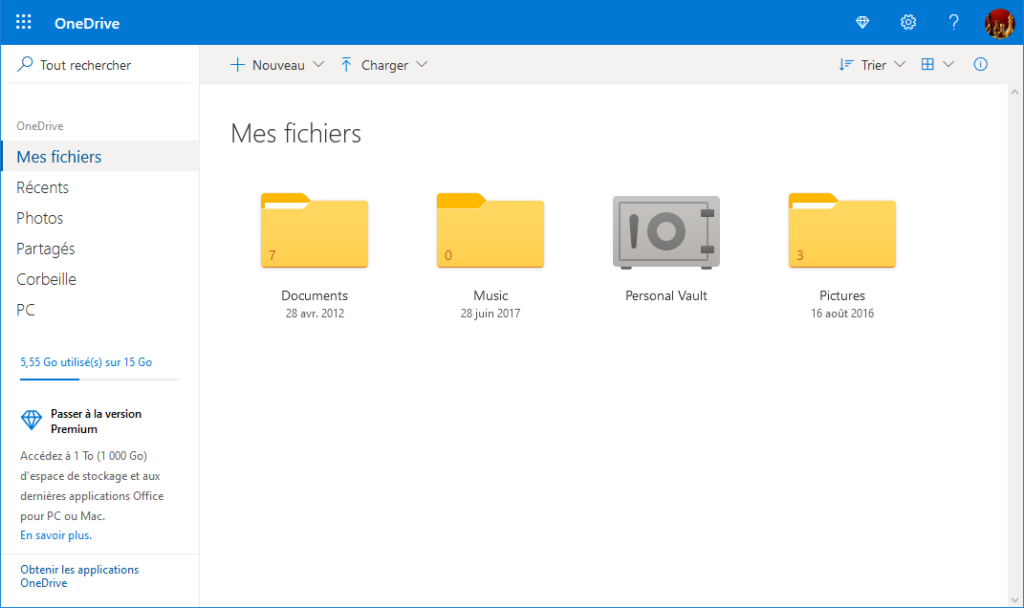Click the date 28 juin 2017
1024x608 pixels.
click(490, 313)
